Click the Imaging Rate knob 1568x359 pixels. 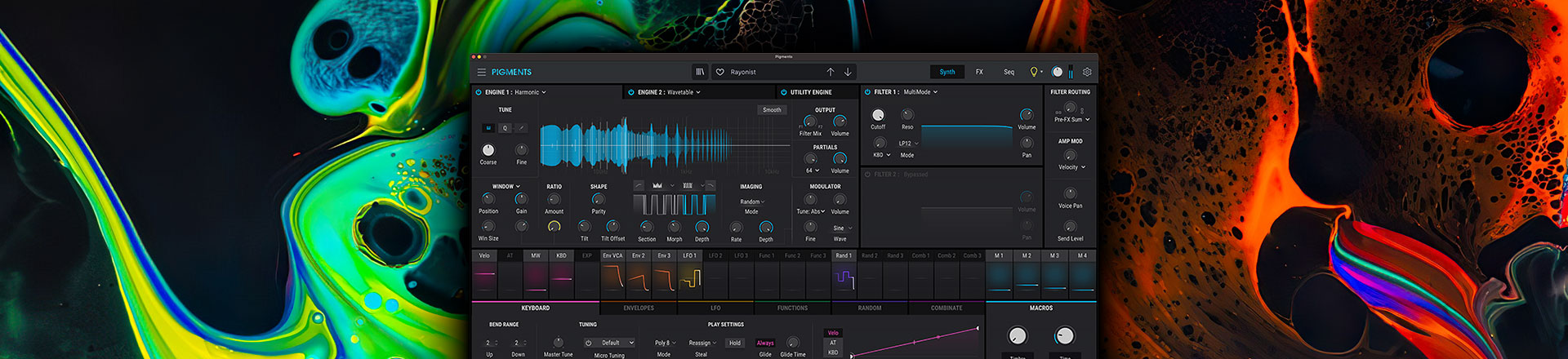tap(737, 228)
